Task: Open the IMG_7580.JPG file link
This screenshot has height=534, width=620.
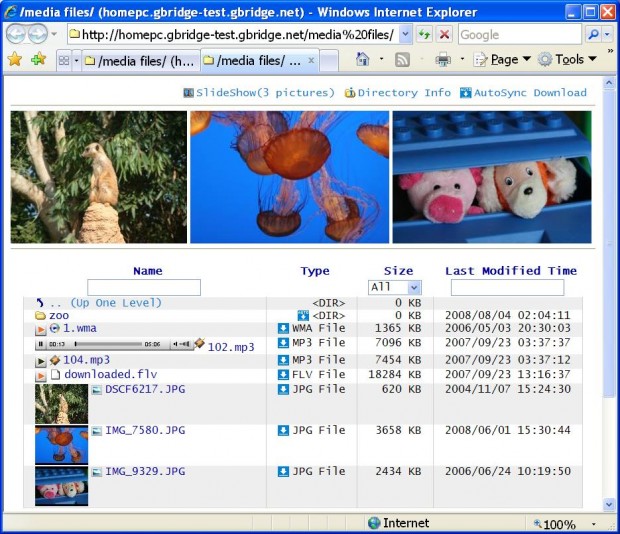Action: tap(145, 430)
